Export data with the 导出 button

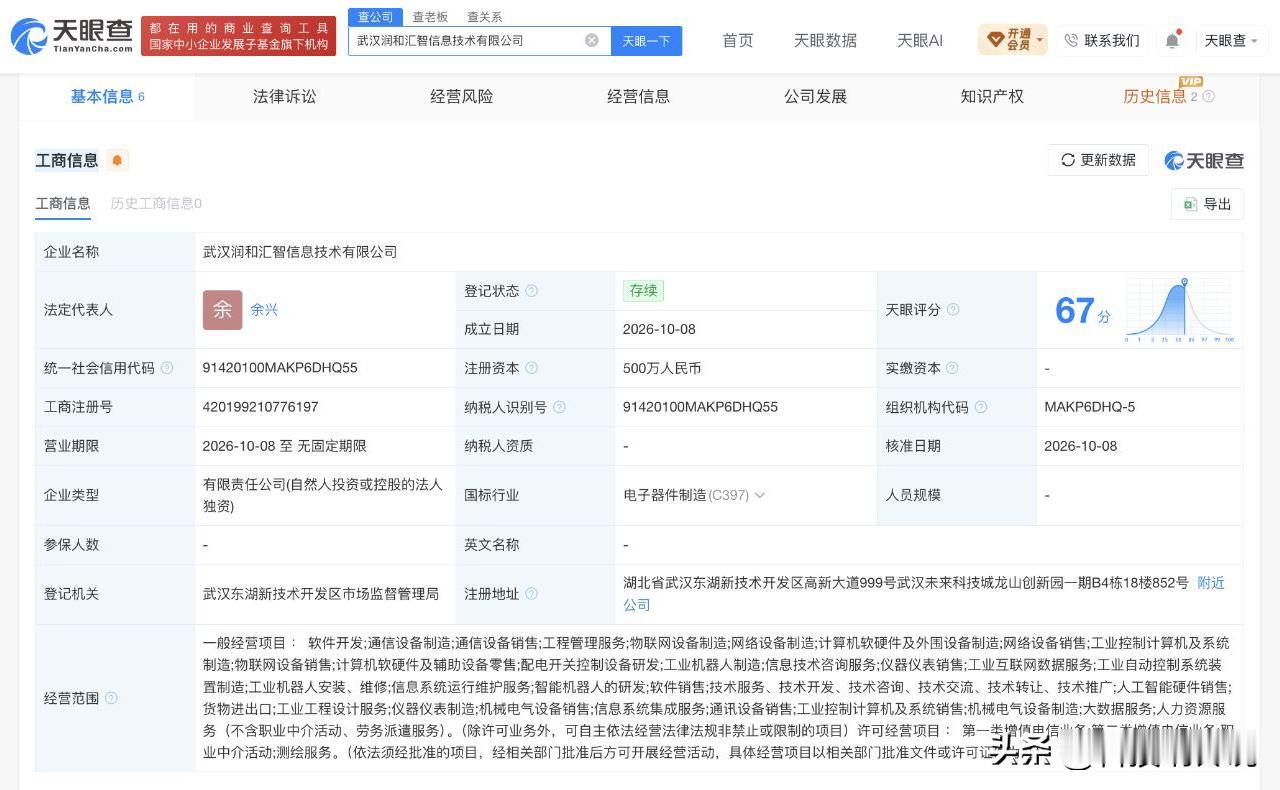tap(1207, 204)
